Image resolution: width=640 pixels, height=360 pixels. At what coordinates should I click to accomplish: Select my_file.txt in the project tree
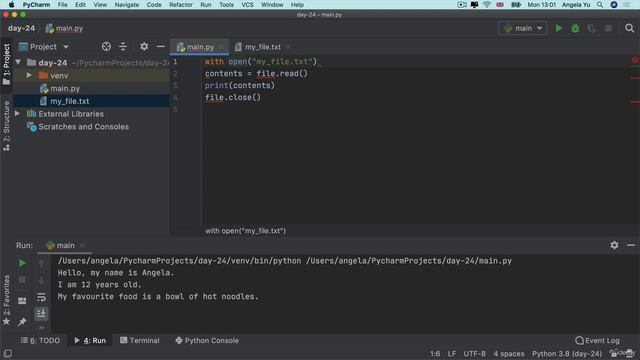click(69, 101)
